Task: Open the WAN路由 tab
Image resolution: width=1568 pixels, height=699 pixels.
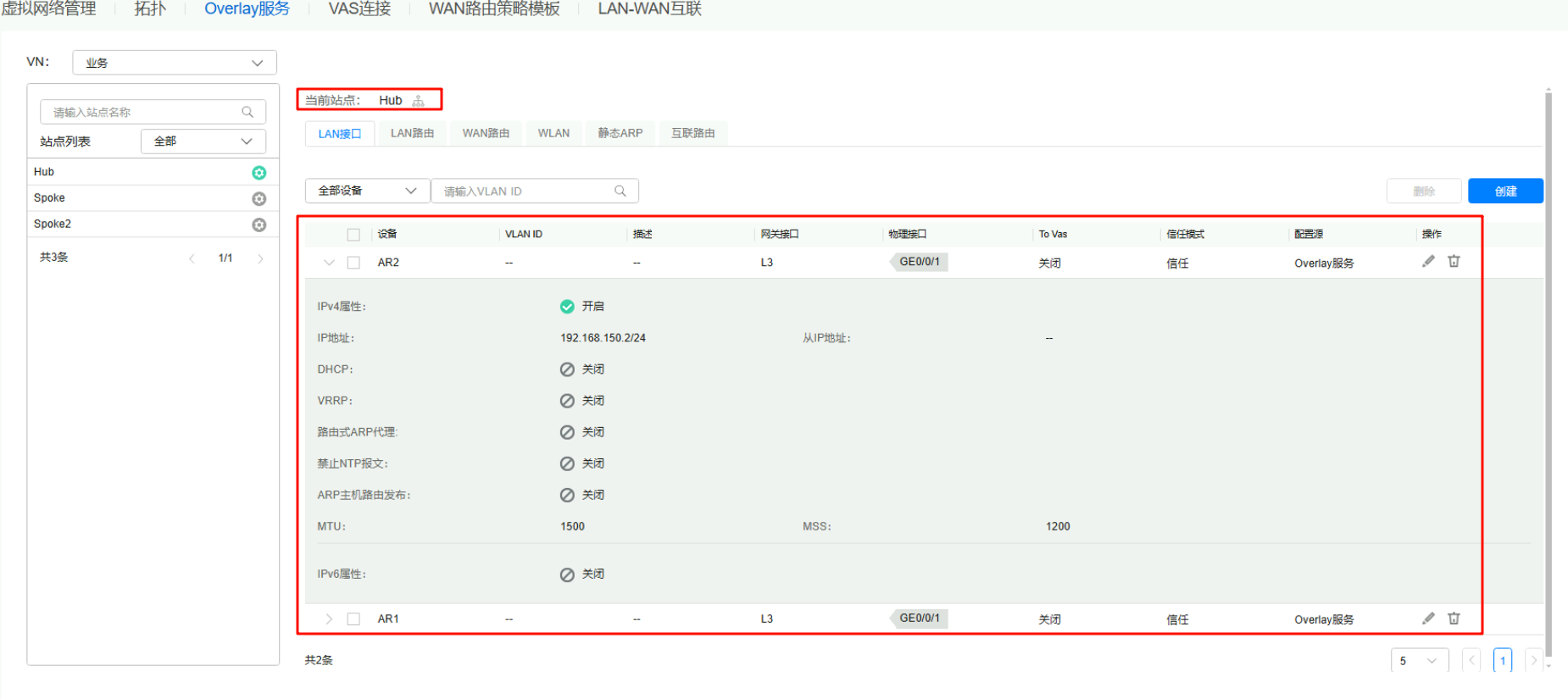Action: coord(486,134)
